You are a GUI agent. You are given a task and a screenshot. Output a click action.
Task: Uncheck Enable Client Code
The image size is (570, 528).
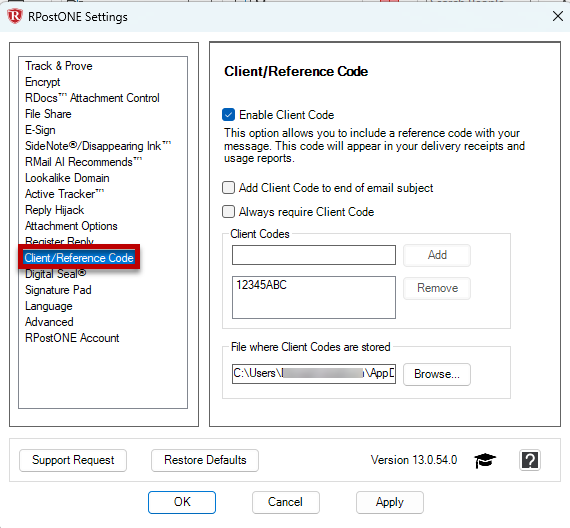click(228, 115)
